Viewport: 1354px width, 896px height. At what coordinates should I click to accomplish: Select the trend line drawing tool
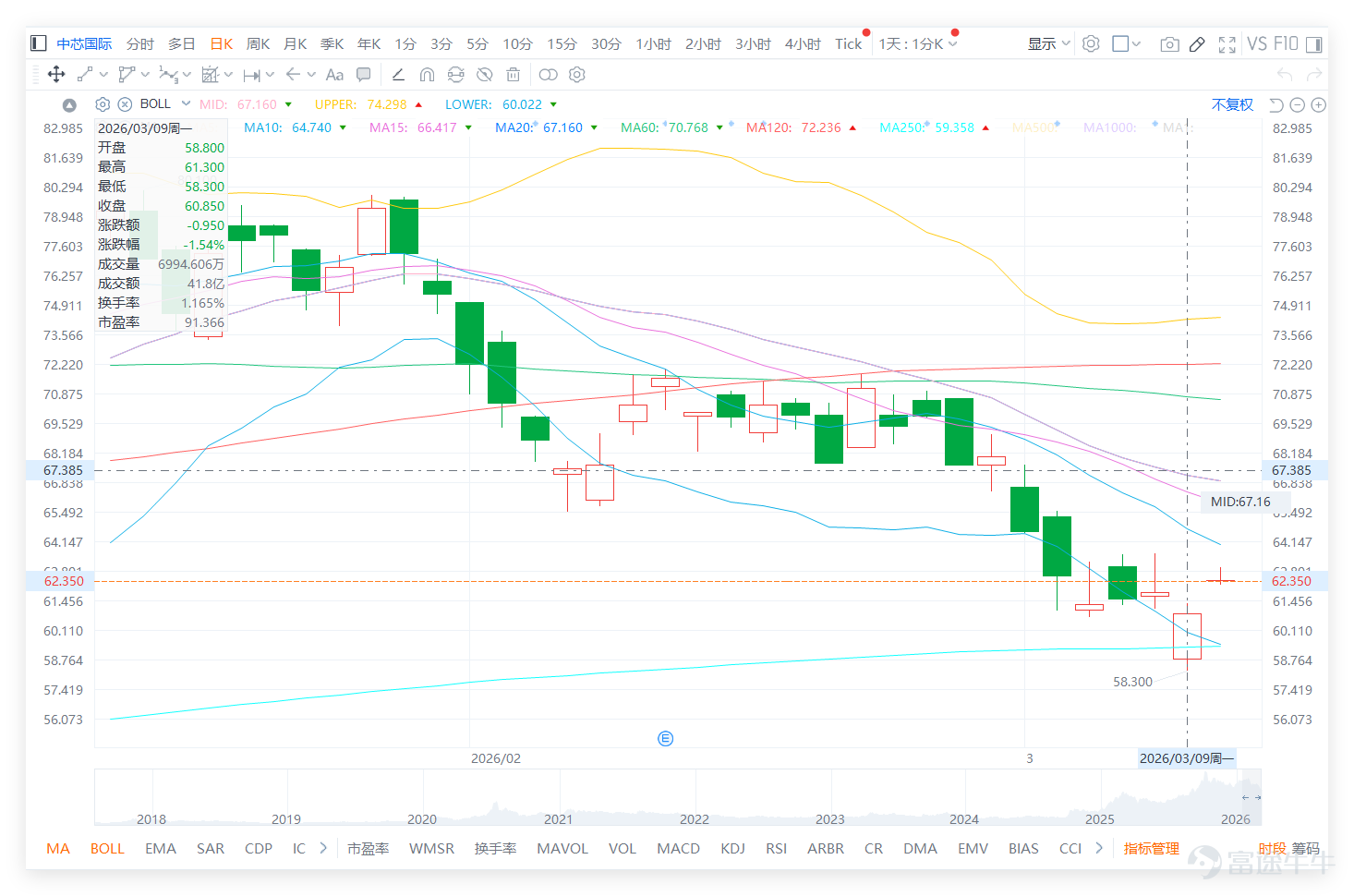point(85,74)
